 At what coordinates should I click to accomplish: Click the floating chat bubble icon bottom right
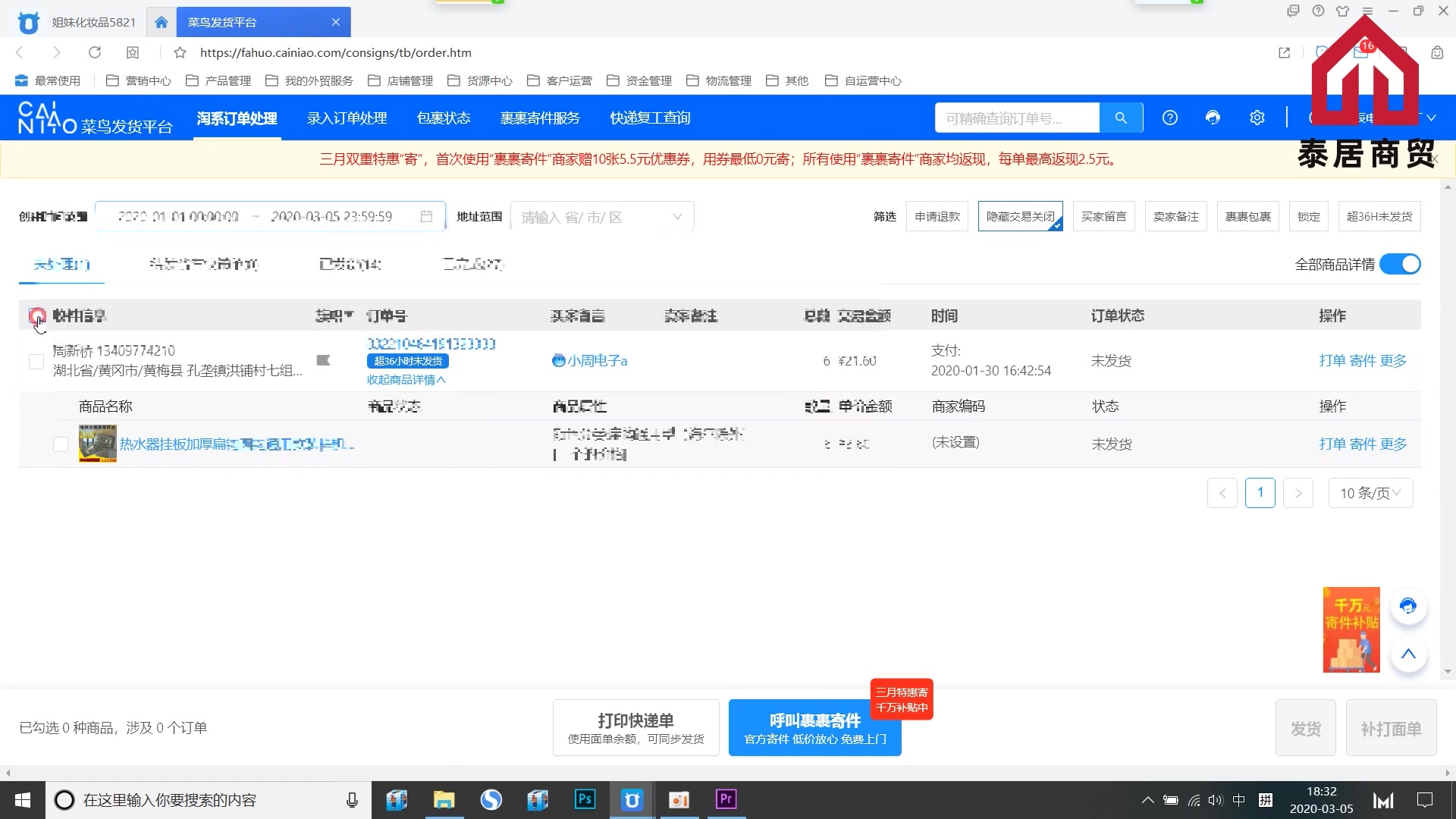click(1408, 606)
